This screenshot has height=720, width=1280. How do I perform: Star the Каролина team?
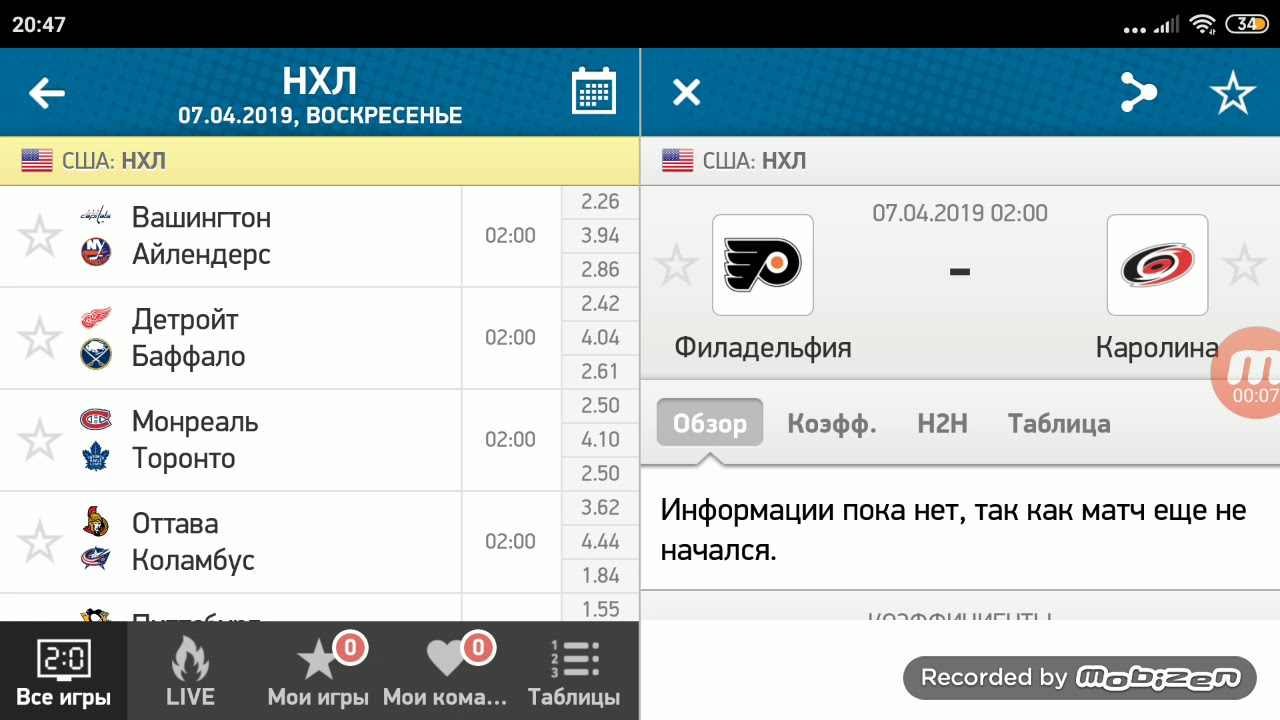point(1244,266)
